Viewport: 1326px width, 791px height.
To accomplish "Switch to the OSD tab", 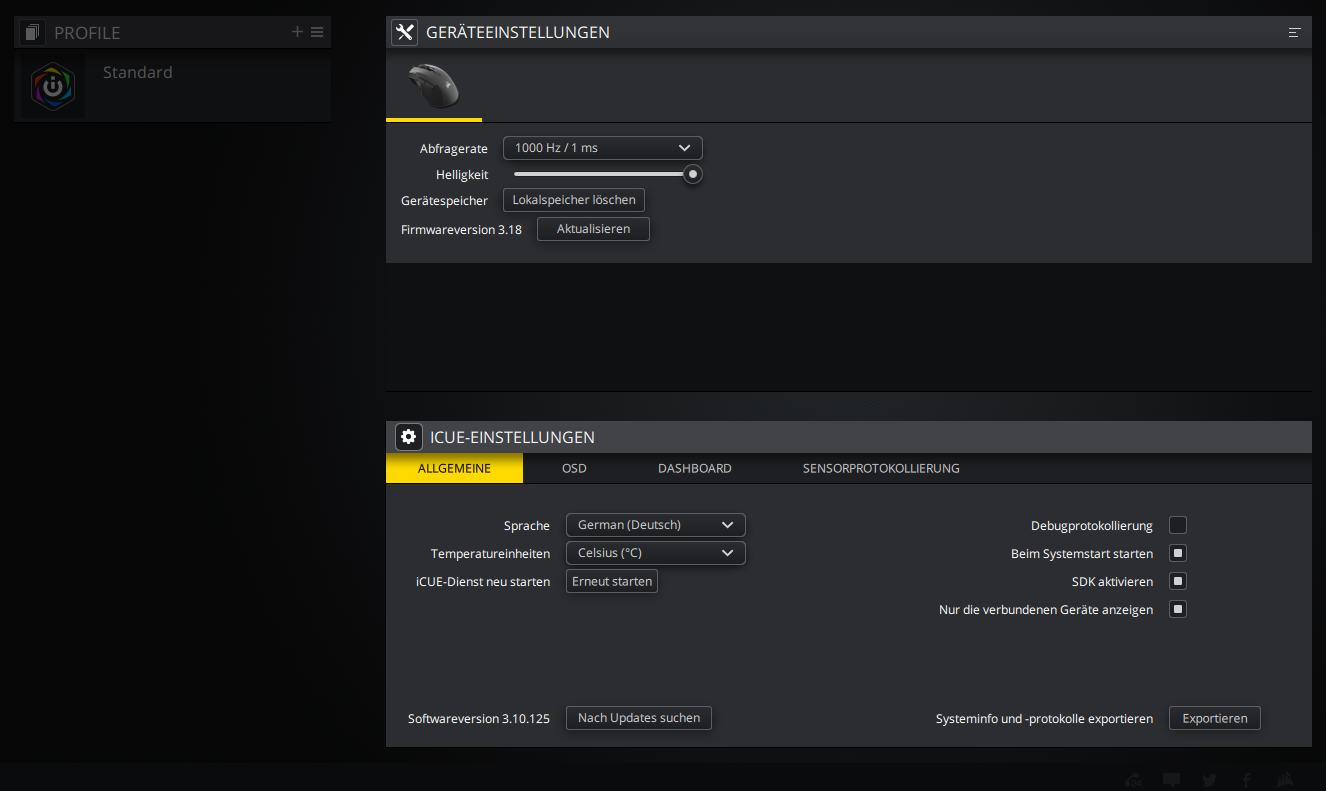I will [x=574, y=468].
